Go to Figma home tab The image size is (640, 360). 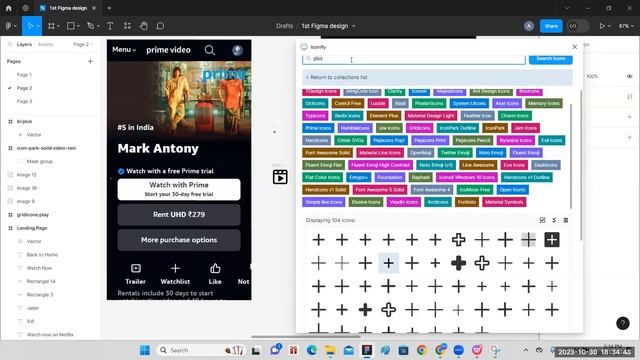9,8
